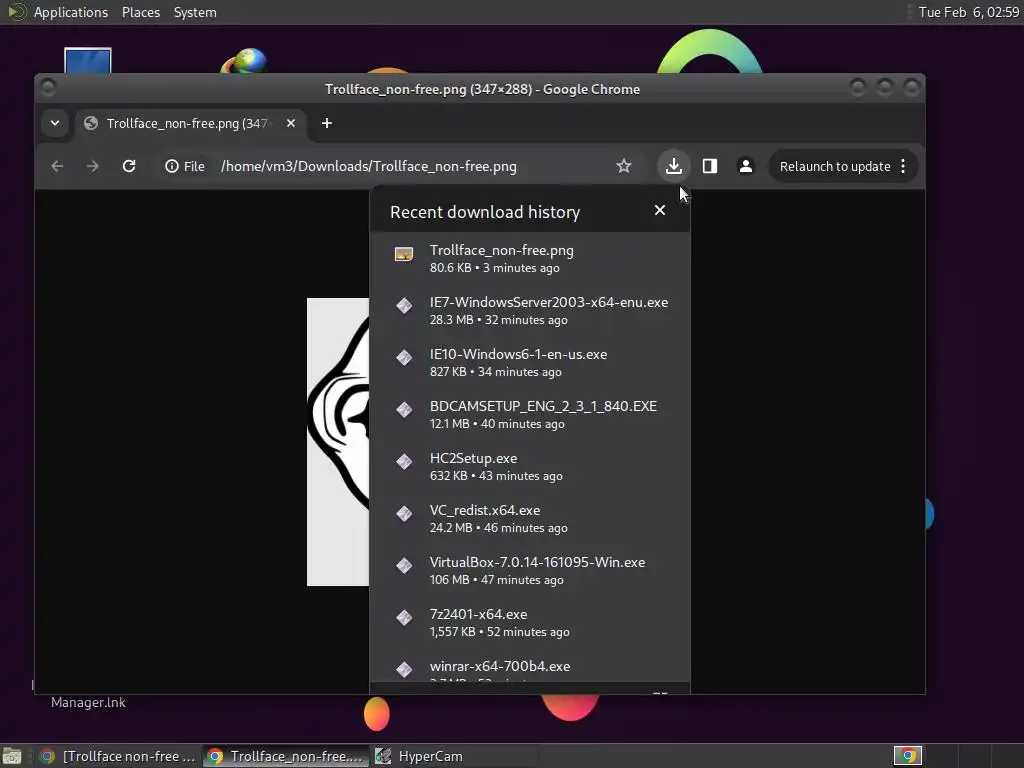Click the exe icon beside 7z2401-x64.exe
The image size is (1024, 768).
(404, 617)
